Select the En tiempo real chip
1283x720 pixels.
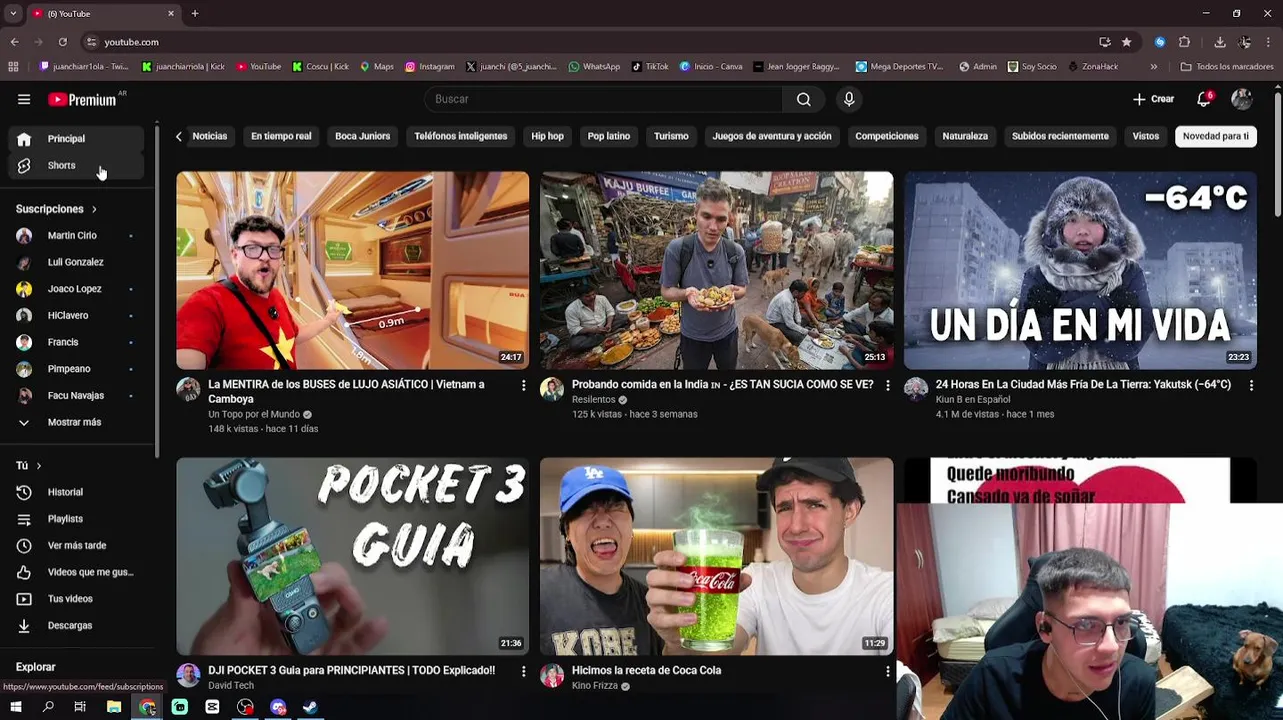pyautogui.click(x=281, y=136)
